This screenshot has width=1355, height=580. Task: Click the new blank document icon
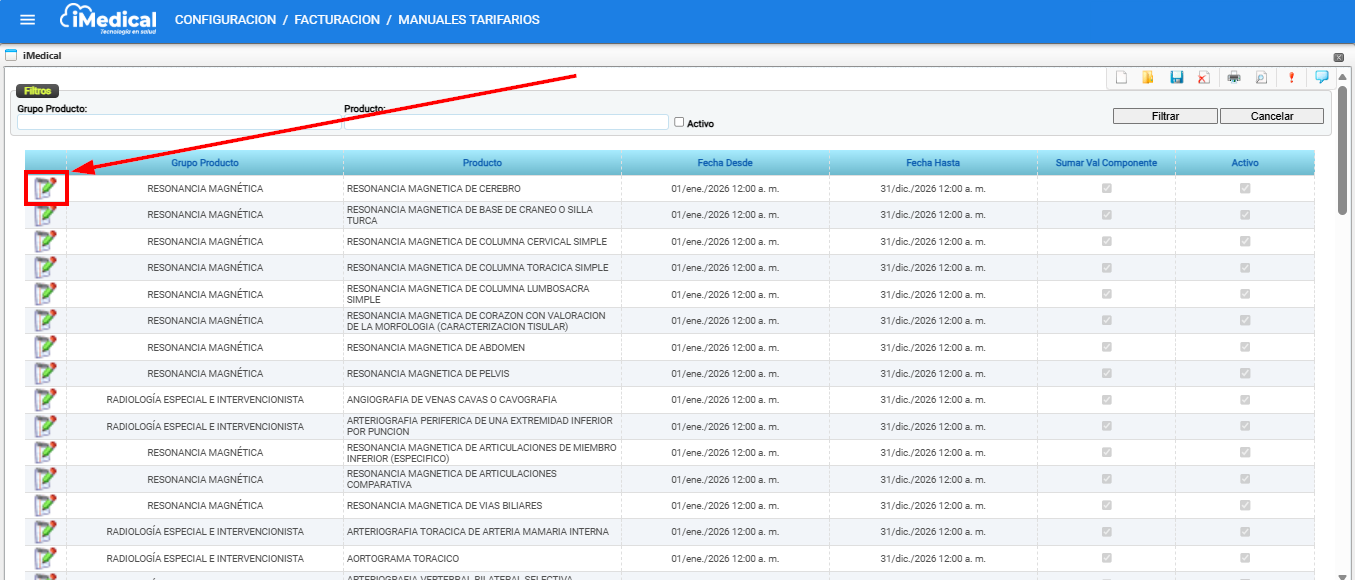pos(1121,78)
